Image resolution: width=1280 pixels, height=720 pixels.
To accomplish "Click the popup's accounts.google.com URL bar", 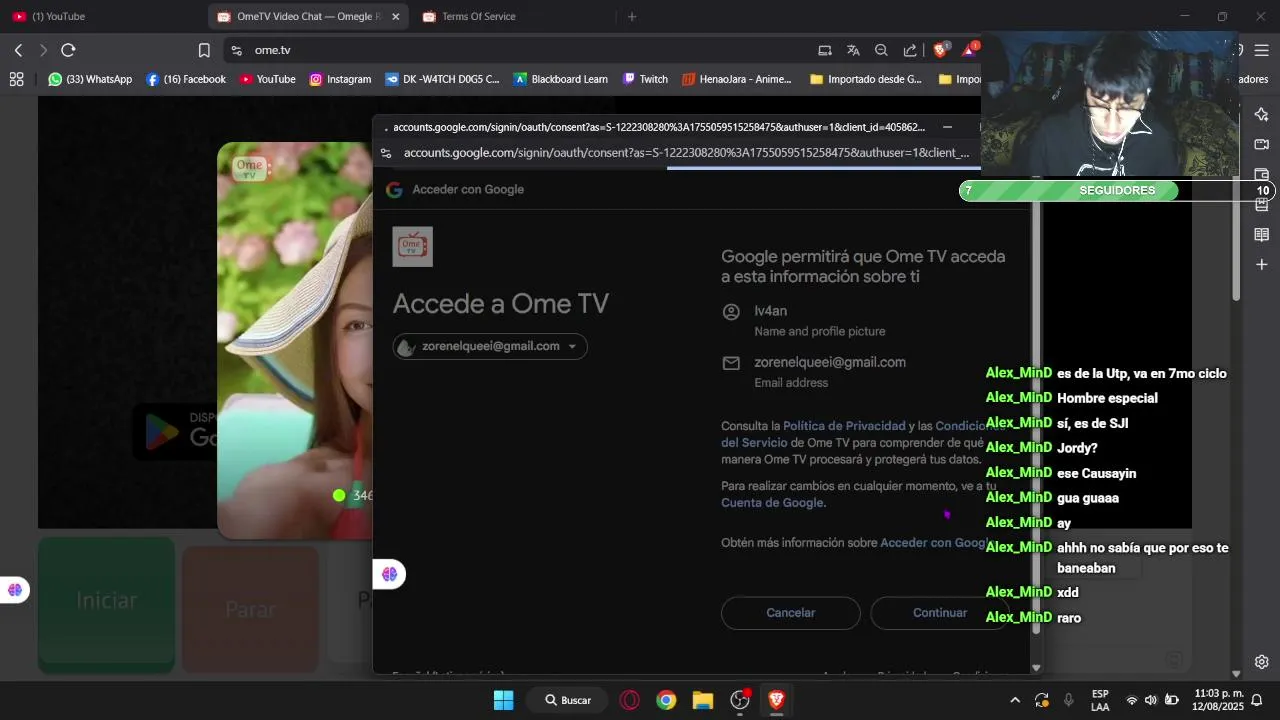I will click(686, 153).
